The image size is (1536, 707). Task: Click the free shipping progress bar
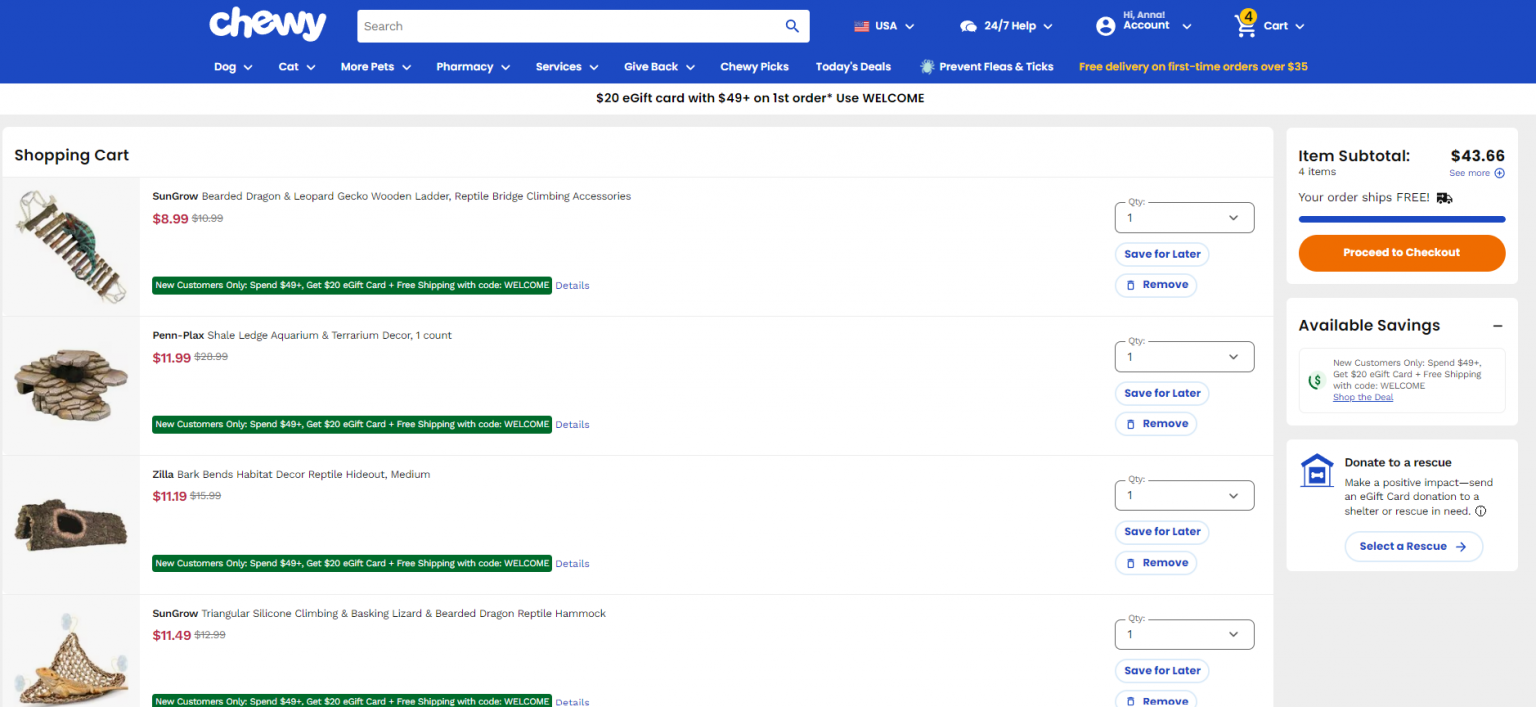(1401, 219)
